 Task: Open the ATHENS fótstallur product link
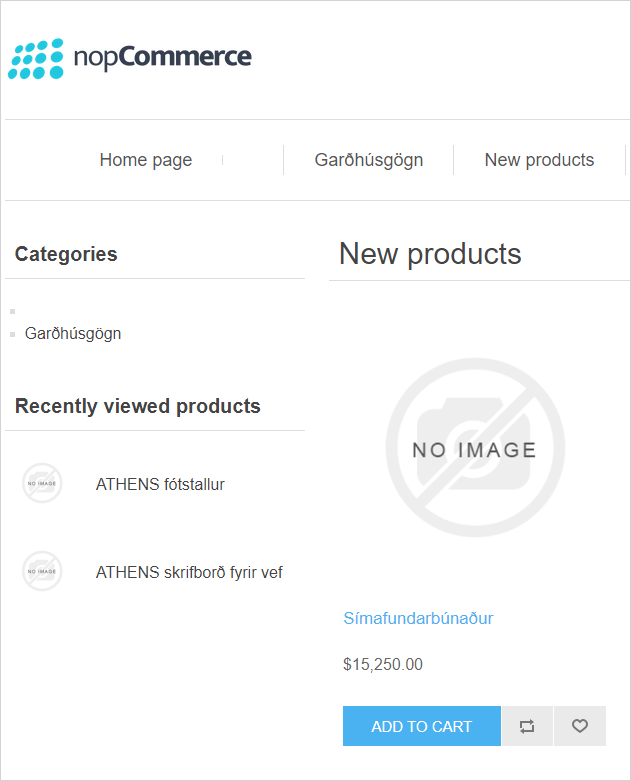[160, 484]
